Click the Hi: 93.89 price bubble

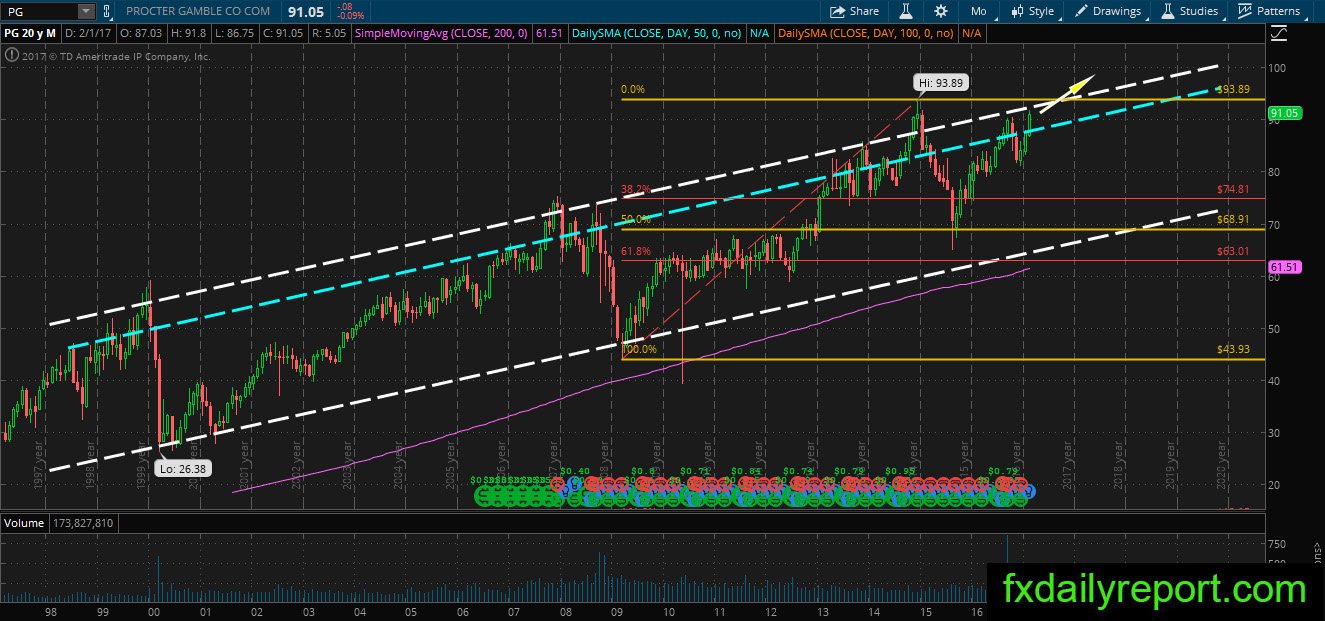(x=940, y=82)
